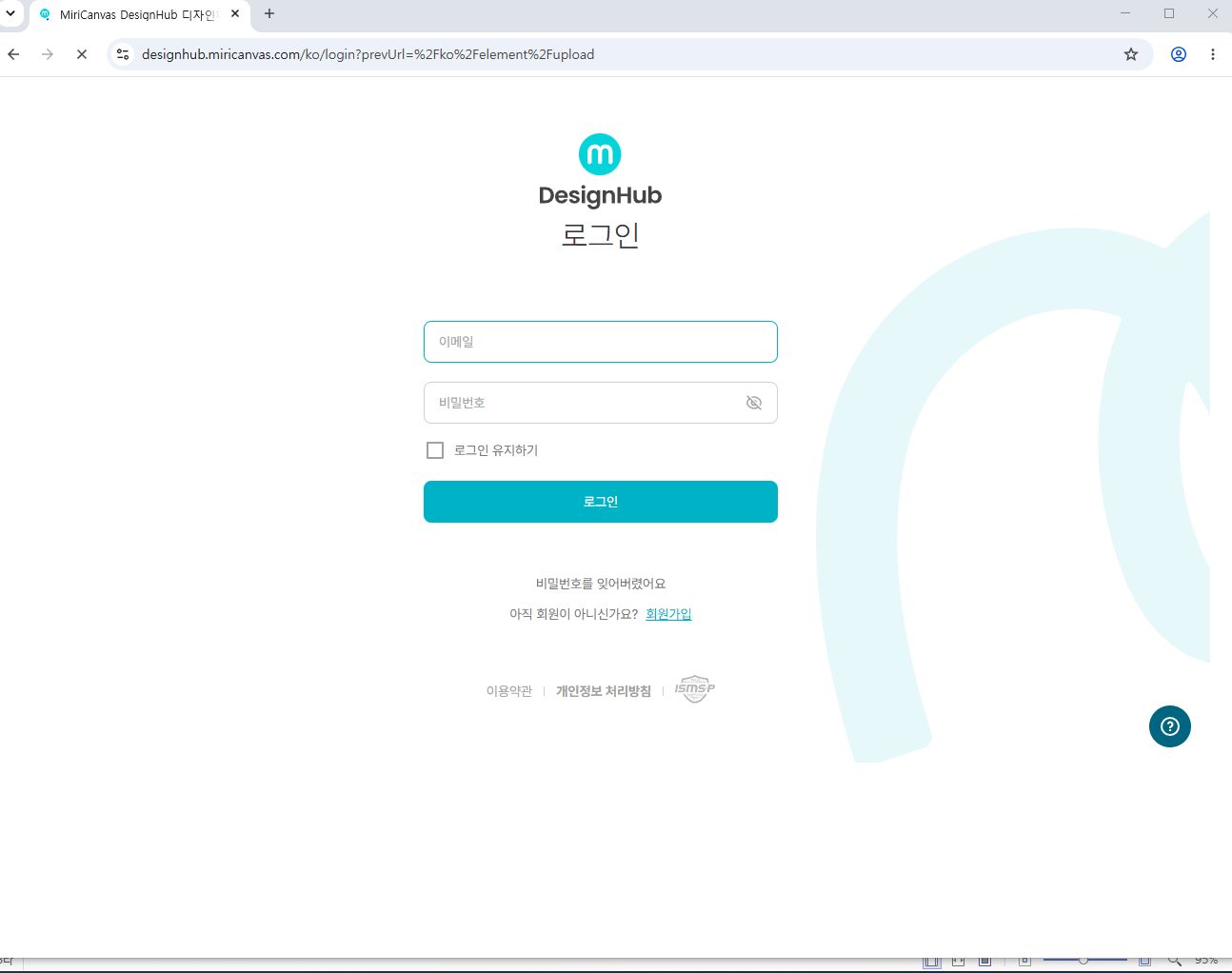Open the 이용약관 terms link
This screenshot has width=1232, height=973.
pos(509,691)
